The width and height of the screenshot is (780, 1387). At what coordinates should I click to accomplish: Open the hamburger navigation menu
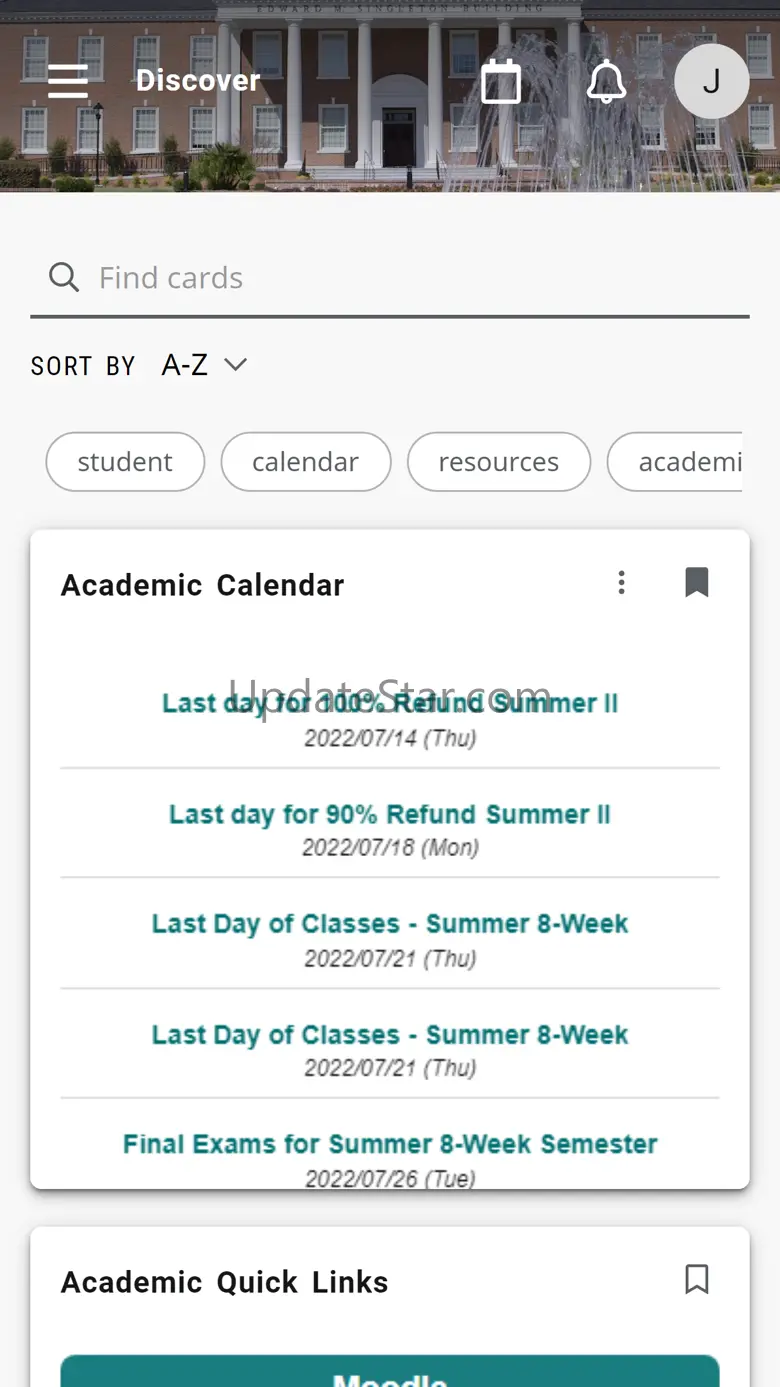[x=68, y=81]
